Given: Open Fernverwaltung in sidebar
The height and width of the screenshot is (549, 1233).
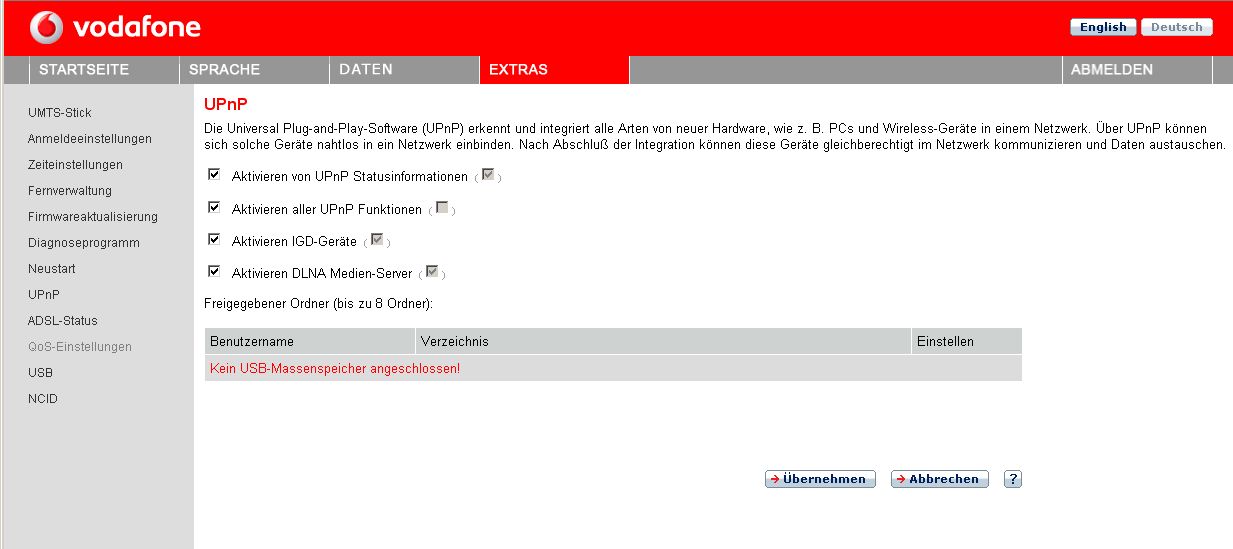Looking at the screenshot, I should (x=70, y=191).
